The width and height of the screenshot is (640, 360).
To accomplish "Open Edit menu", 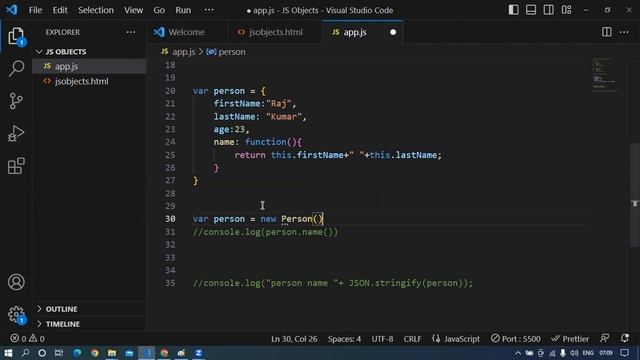I will click(60, 10).
